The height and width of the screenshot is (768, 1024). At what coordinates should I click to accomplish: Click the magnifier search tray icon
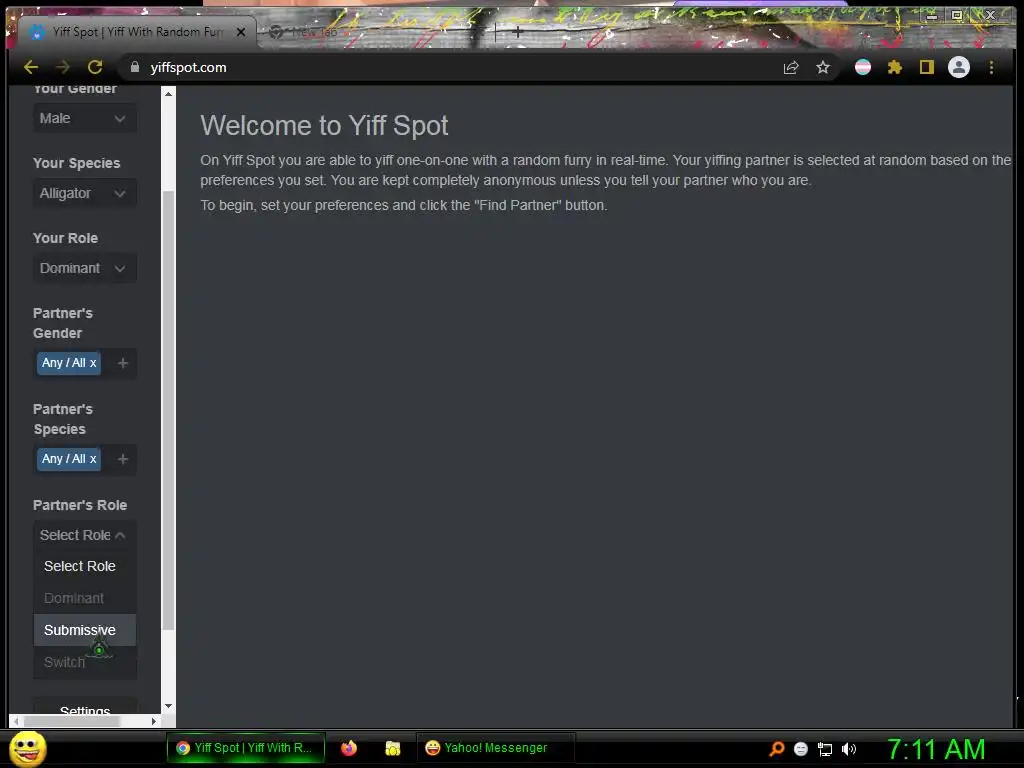point(776,749)
